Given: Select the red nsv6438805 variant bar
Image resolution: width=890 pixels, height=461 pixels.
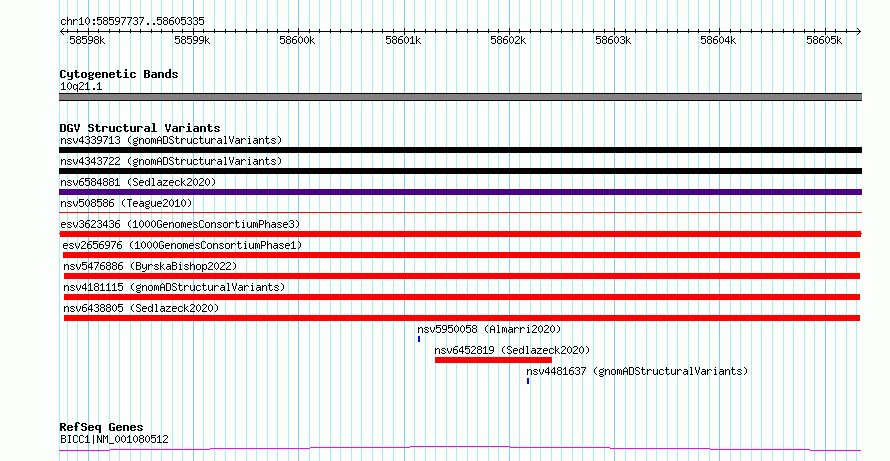Looking at the screenshot, I should (462, 318).
